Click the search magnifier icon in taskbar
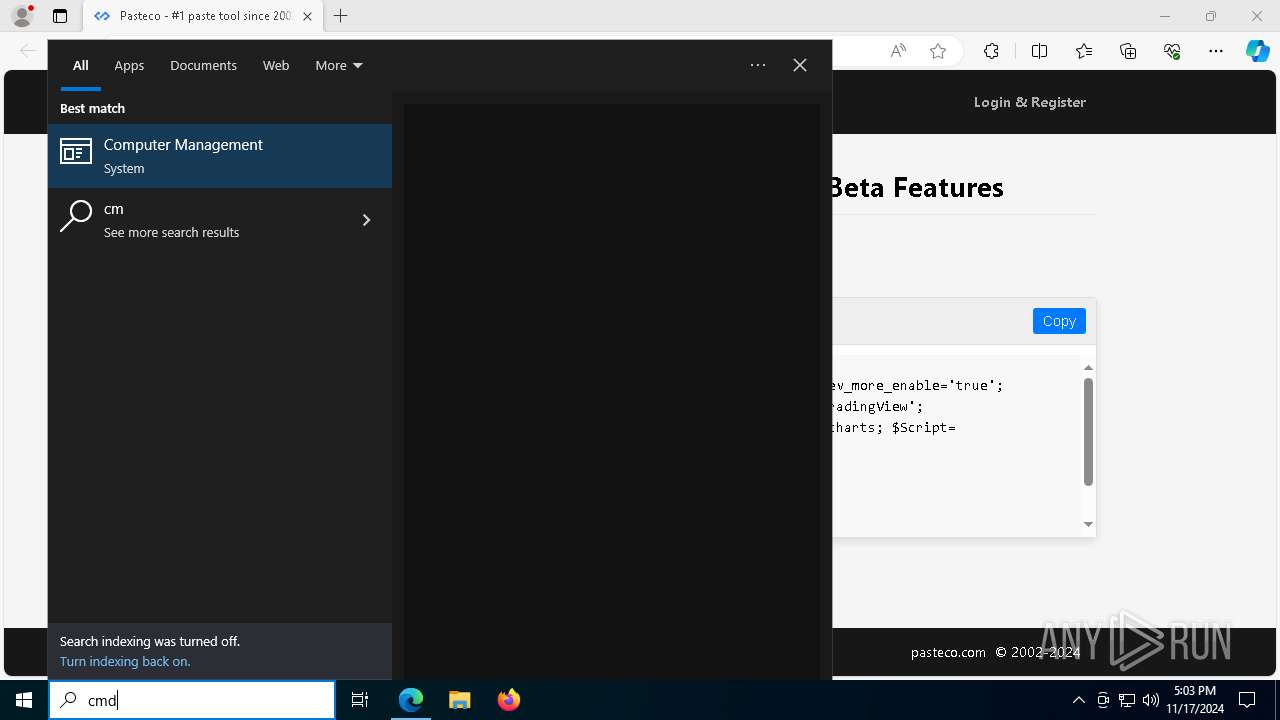1280x720 pixels. pos(68,700)
